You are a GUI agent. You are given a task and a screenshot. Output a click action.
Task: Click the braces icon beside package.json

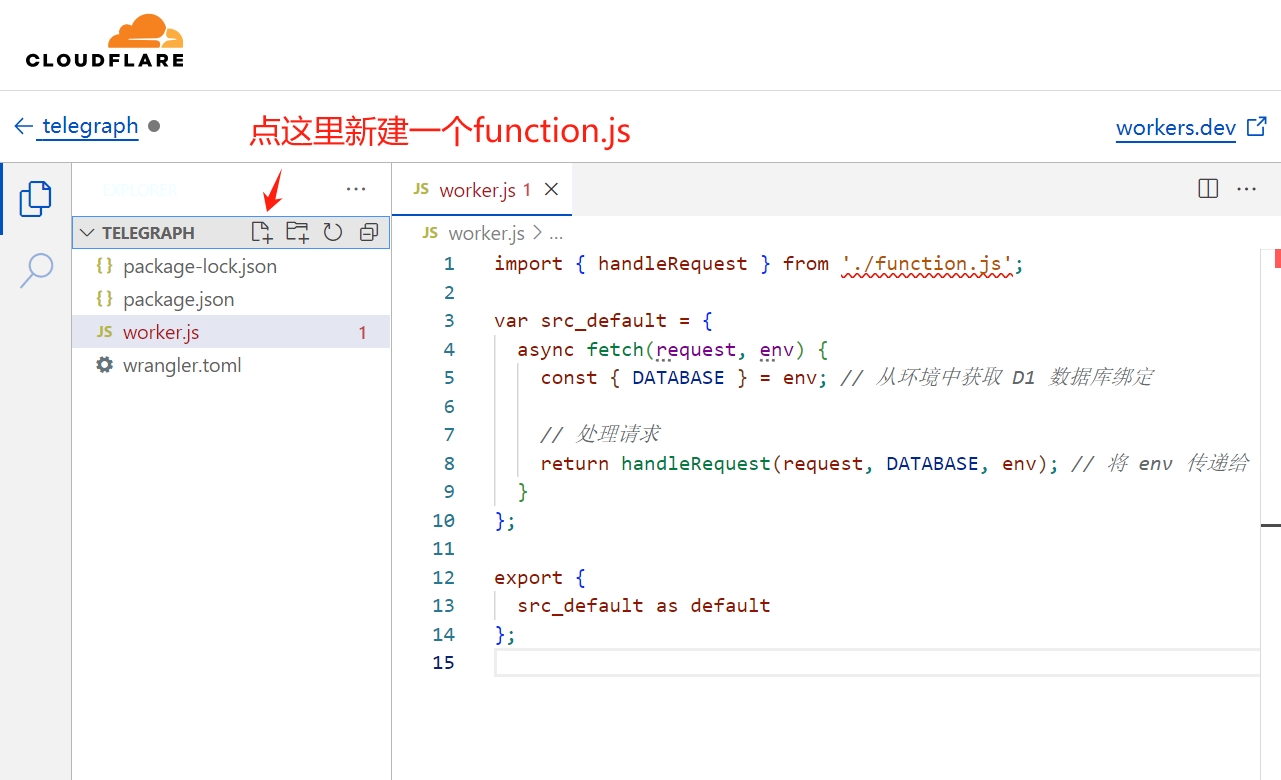pos(104,299)
